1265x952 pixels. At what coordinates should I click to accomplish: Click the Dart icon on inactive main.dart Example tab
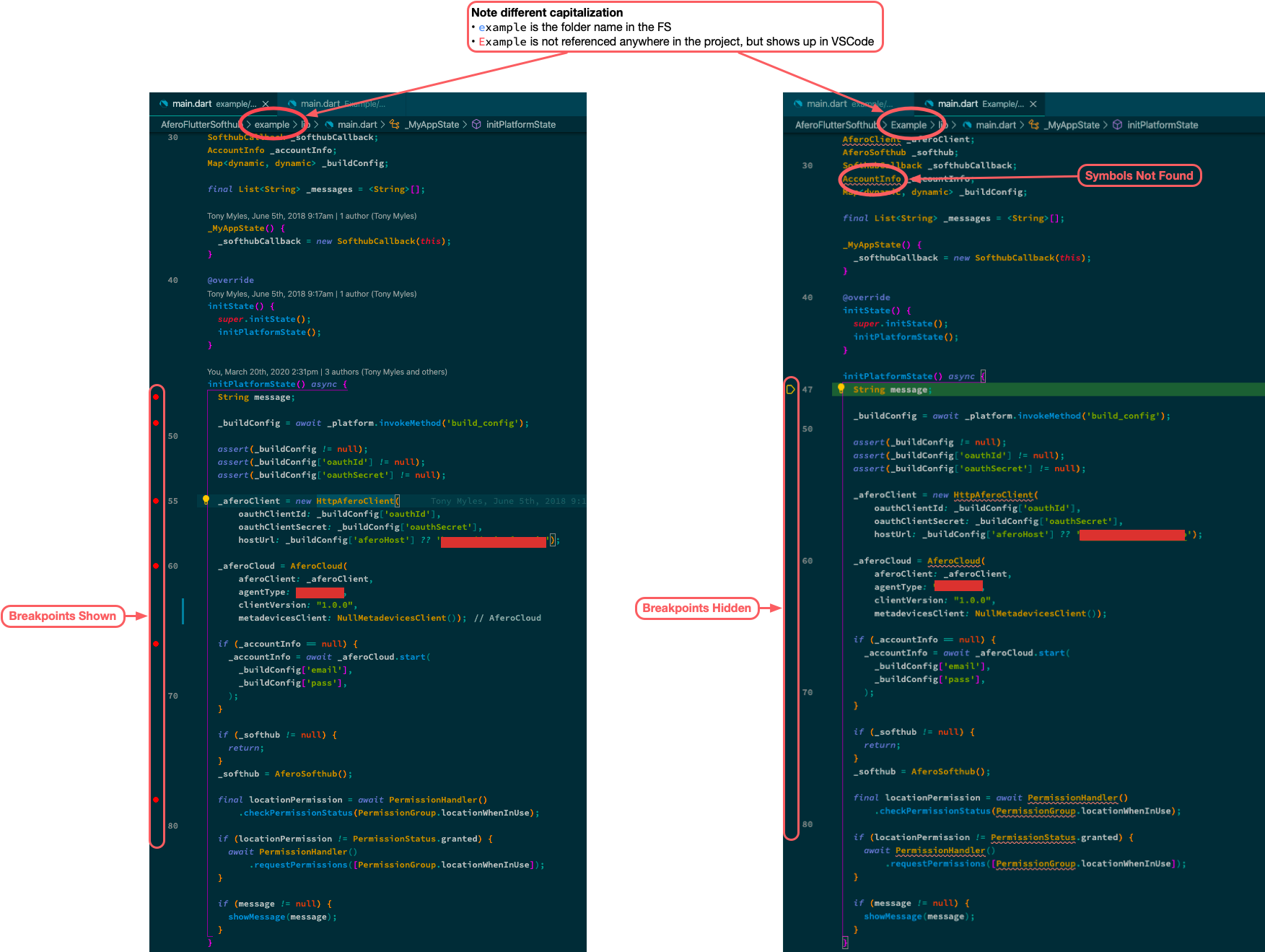(x=292, y=103)
